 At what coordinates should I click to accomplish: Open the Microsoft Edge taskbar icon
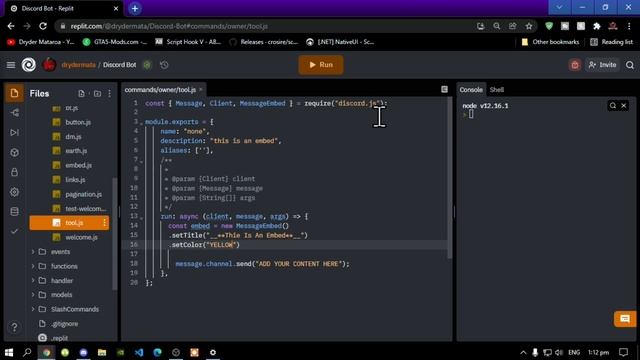click(158, 352)
